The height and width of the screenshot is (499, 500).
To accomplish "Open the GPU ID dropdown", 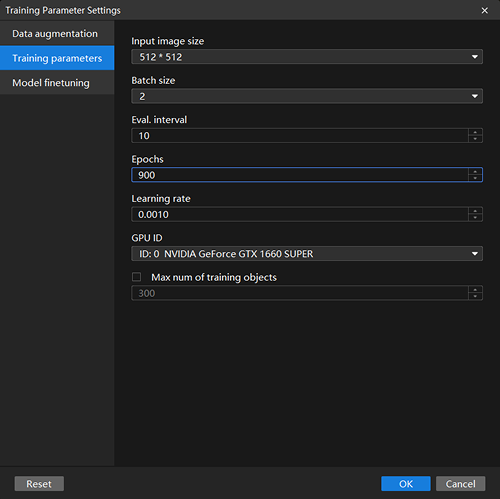I will (x=307, y=254).
